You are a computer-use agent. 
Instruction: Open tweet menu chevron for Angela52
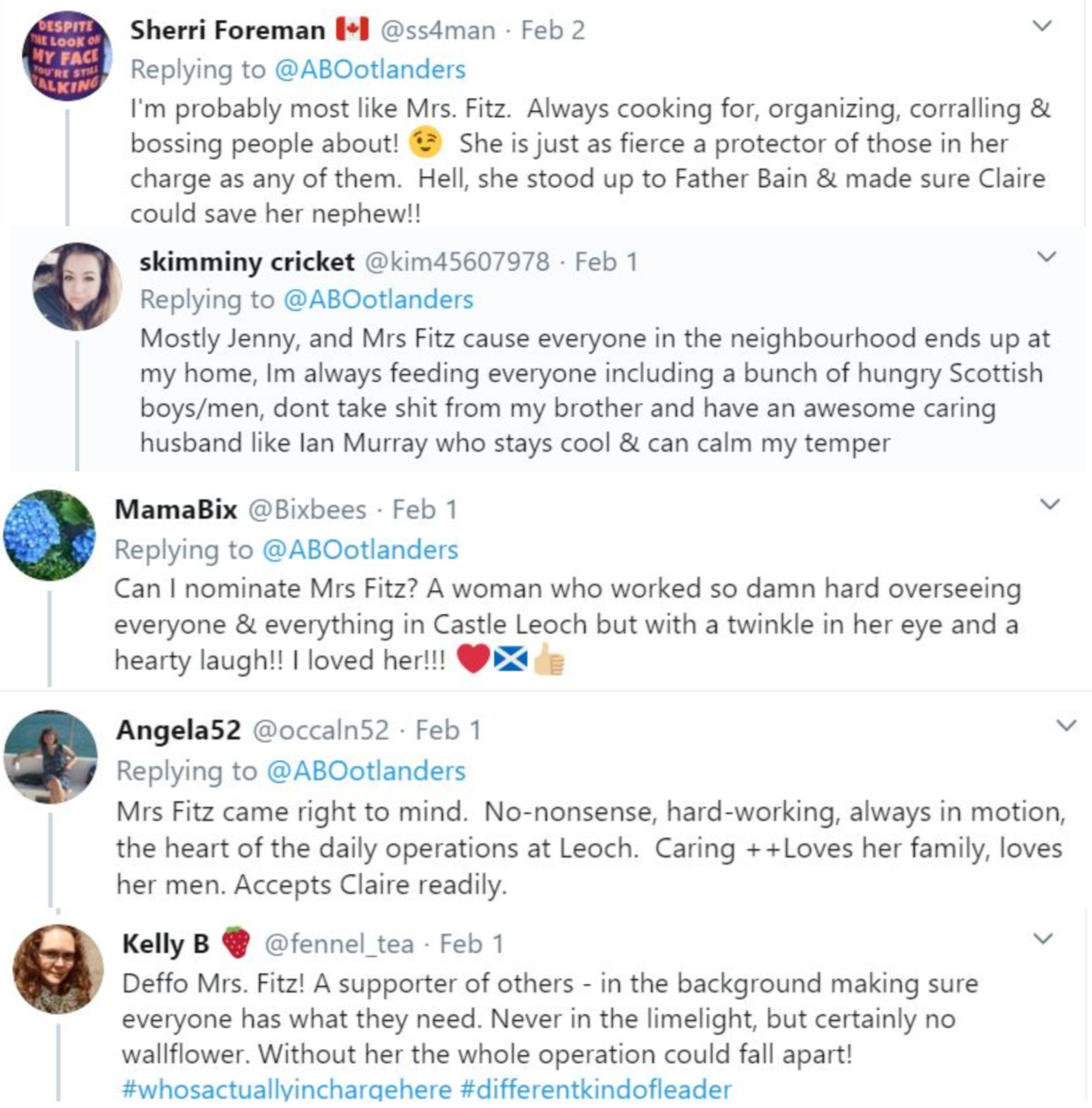click(x=1066, y=726)
